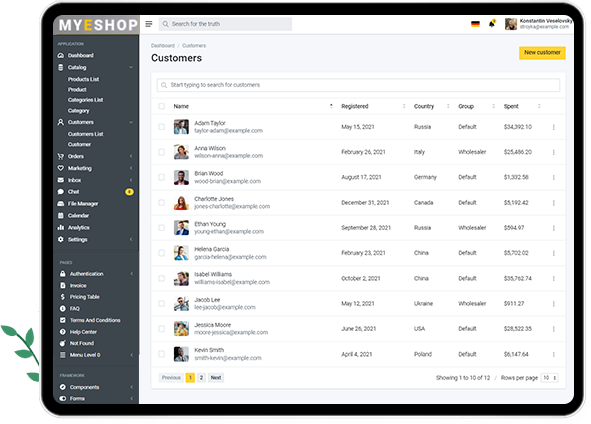Click the New customer button

542,53
